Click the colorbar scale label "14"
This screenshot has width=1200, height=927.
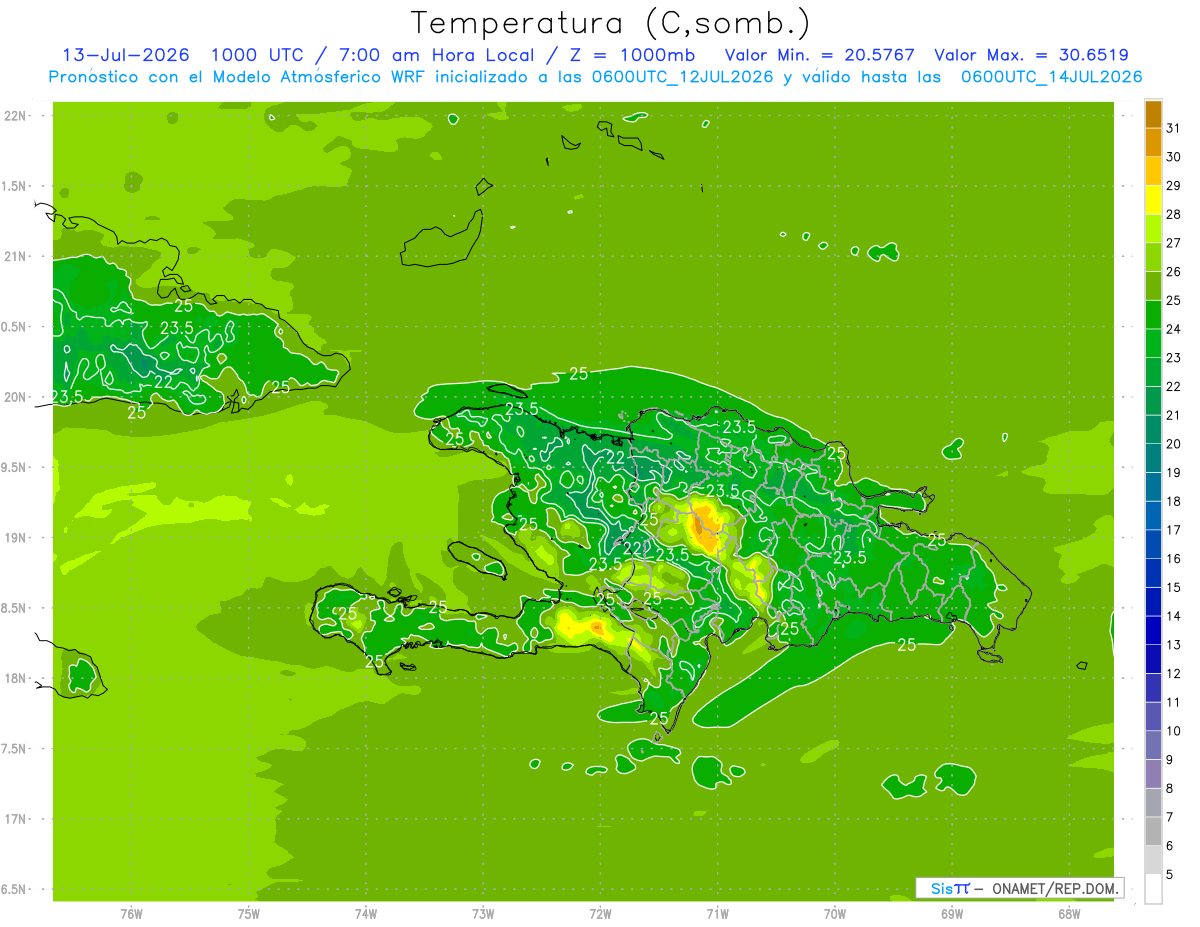coord(1174,616)
